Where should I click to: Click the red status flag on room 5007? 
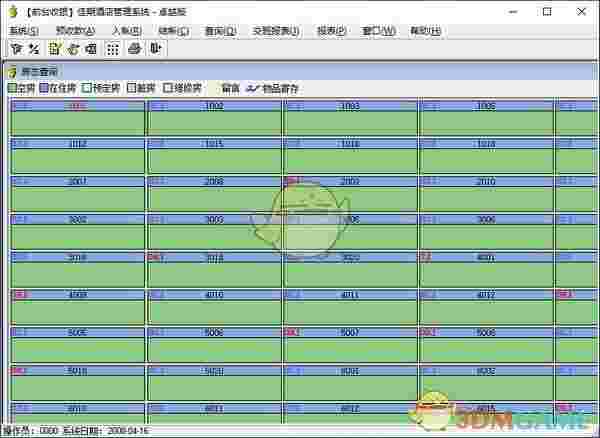point(292,332)
